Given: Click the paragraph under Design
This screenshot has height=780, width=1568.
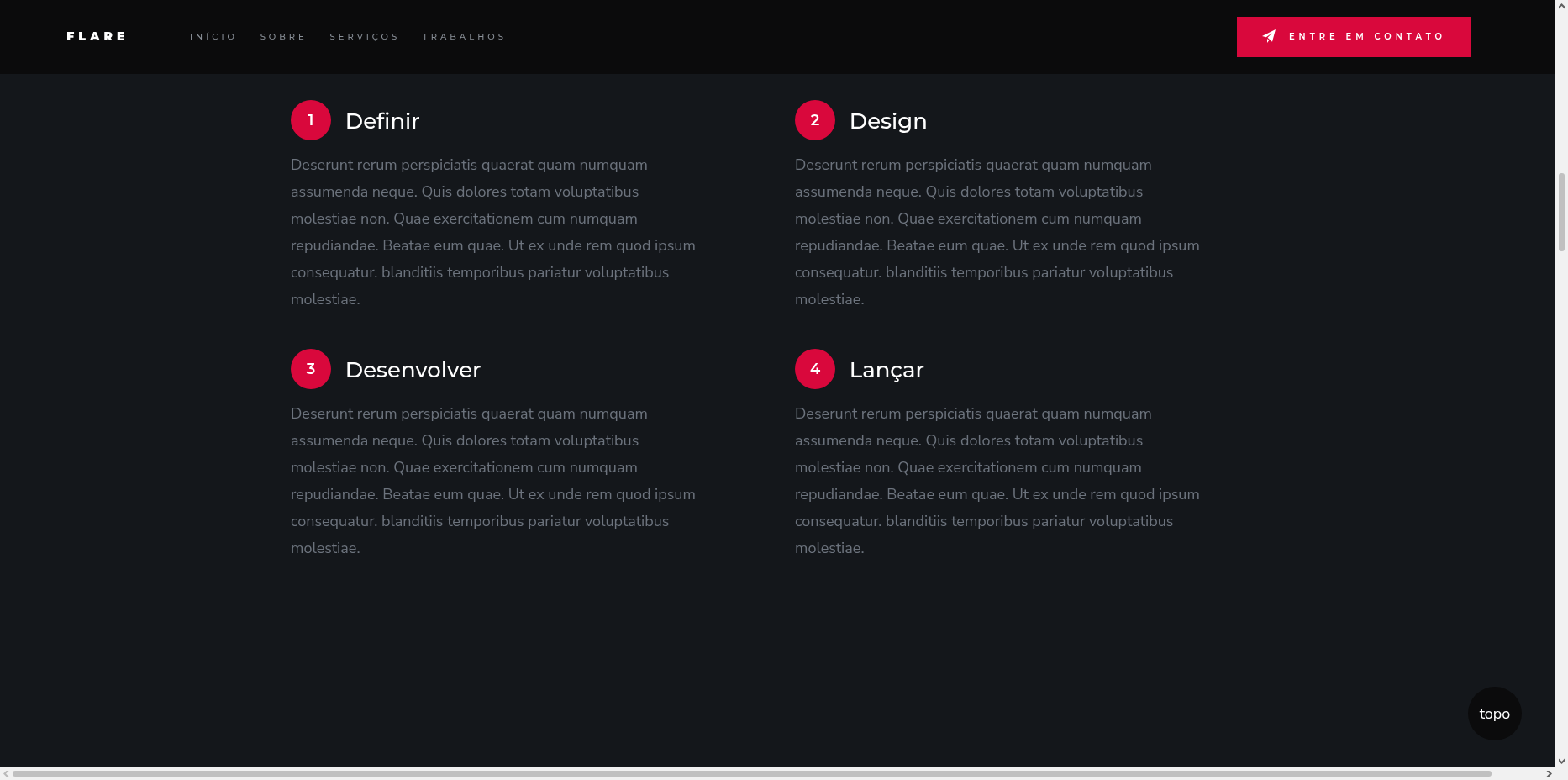Looking at the screenshot, I should [997, 232].
